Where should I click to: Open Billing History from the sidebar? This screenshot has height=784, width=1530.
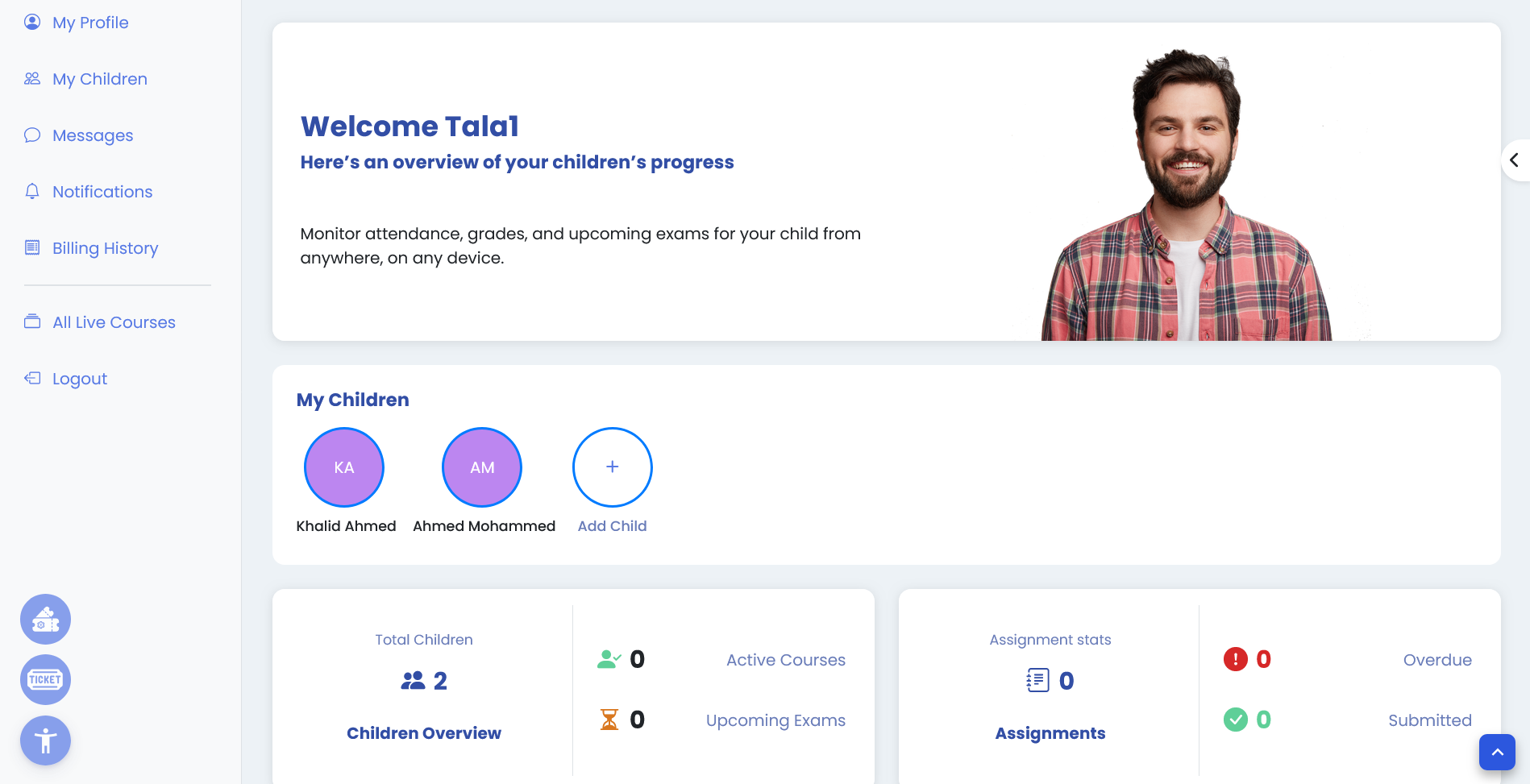pos(105,247)
